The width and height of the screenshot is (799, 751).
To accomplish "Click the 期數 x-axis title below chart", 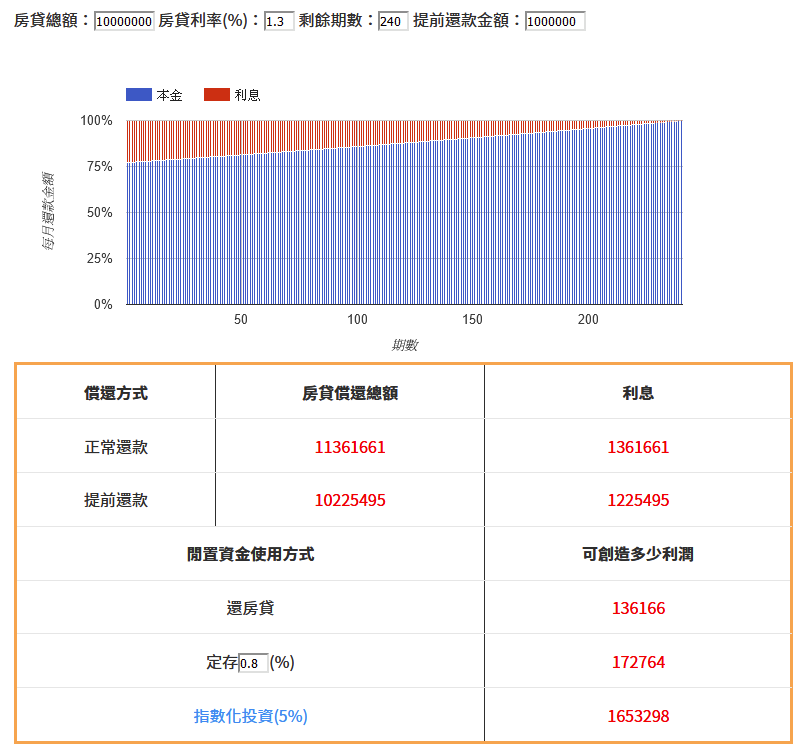I will [405, 345].
